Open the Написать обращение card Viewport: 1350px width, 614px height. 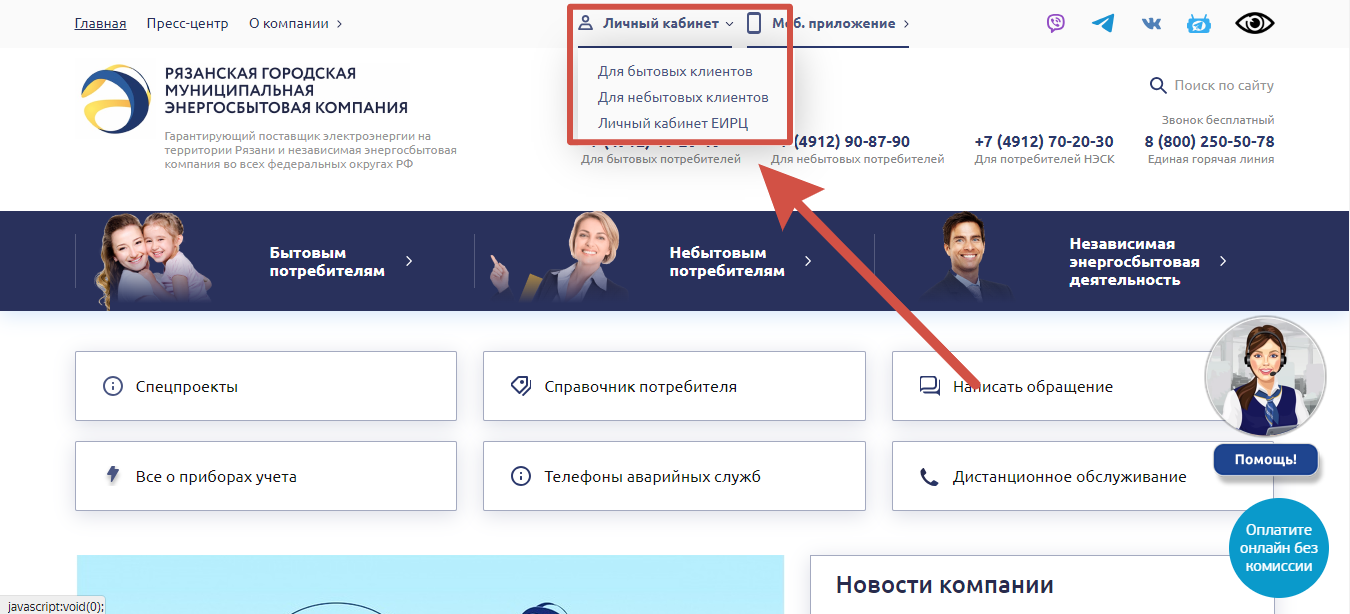1083,386
